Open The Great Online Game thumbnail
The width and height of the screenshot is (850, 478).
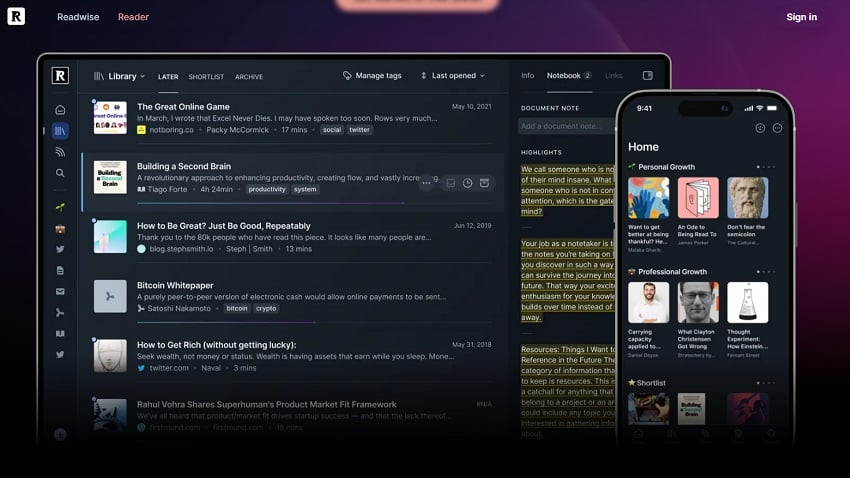[110, 118]
